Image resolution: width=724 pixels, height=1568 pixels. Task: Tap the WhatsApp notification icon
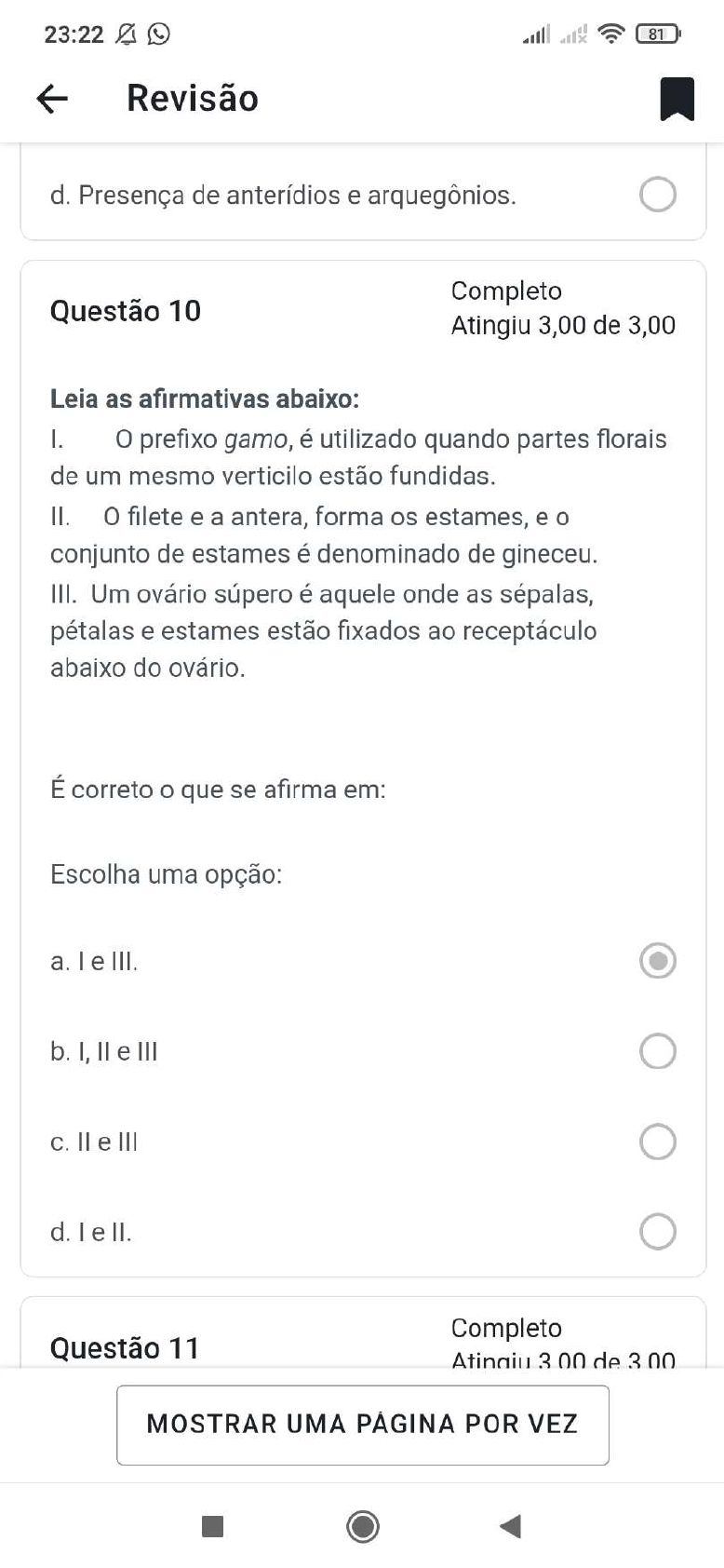click(159, 34)
